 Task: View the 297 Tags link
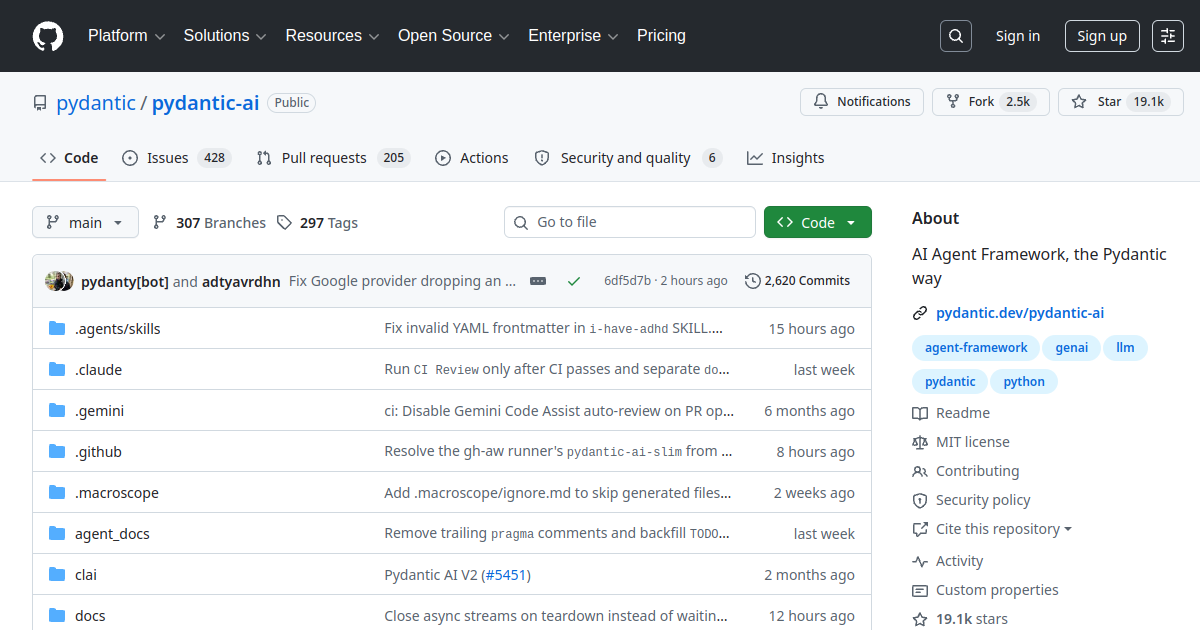click(317, 223)
